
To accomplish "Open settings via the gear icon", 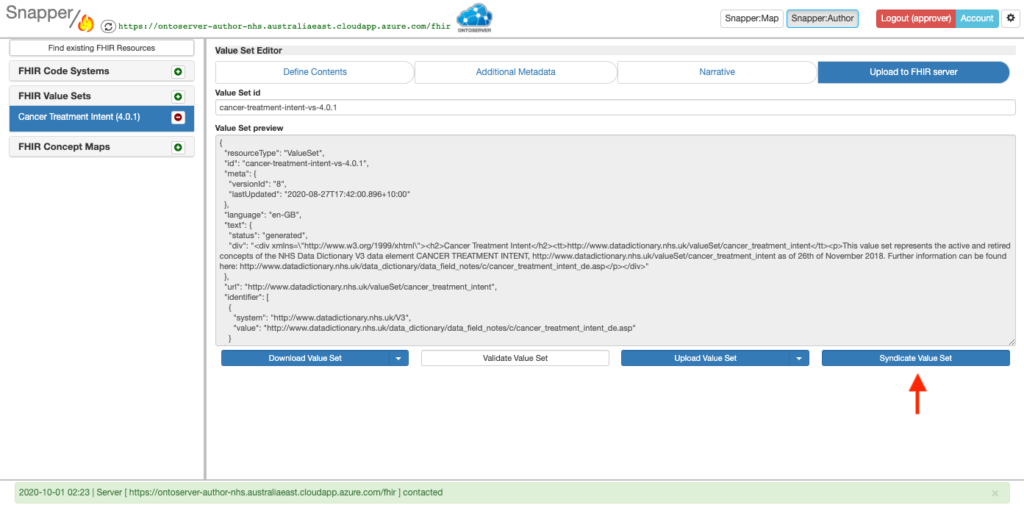I will tap(1009, 18).
